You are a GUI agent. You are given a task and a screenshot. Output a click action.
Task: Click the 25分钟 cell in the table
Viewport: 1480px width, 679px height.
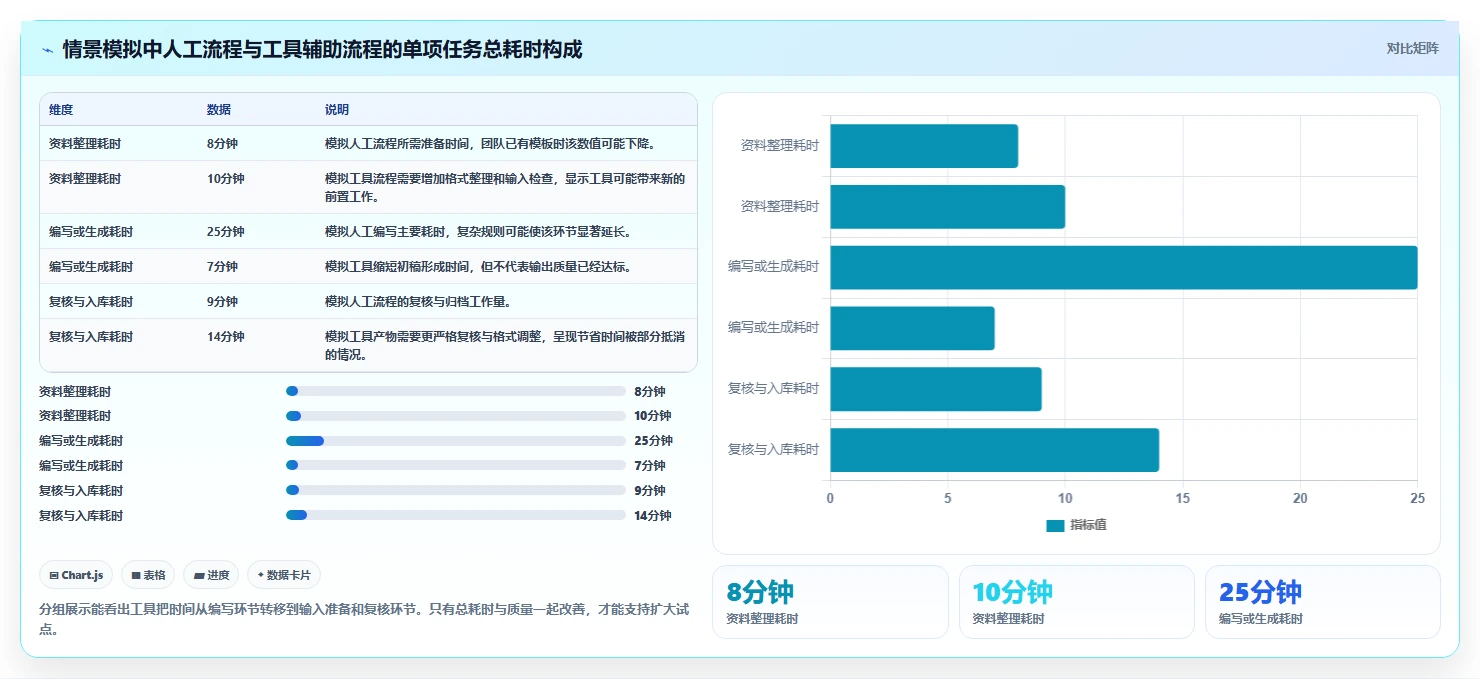(226, 232)
